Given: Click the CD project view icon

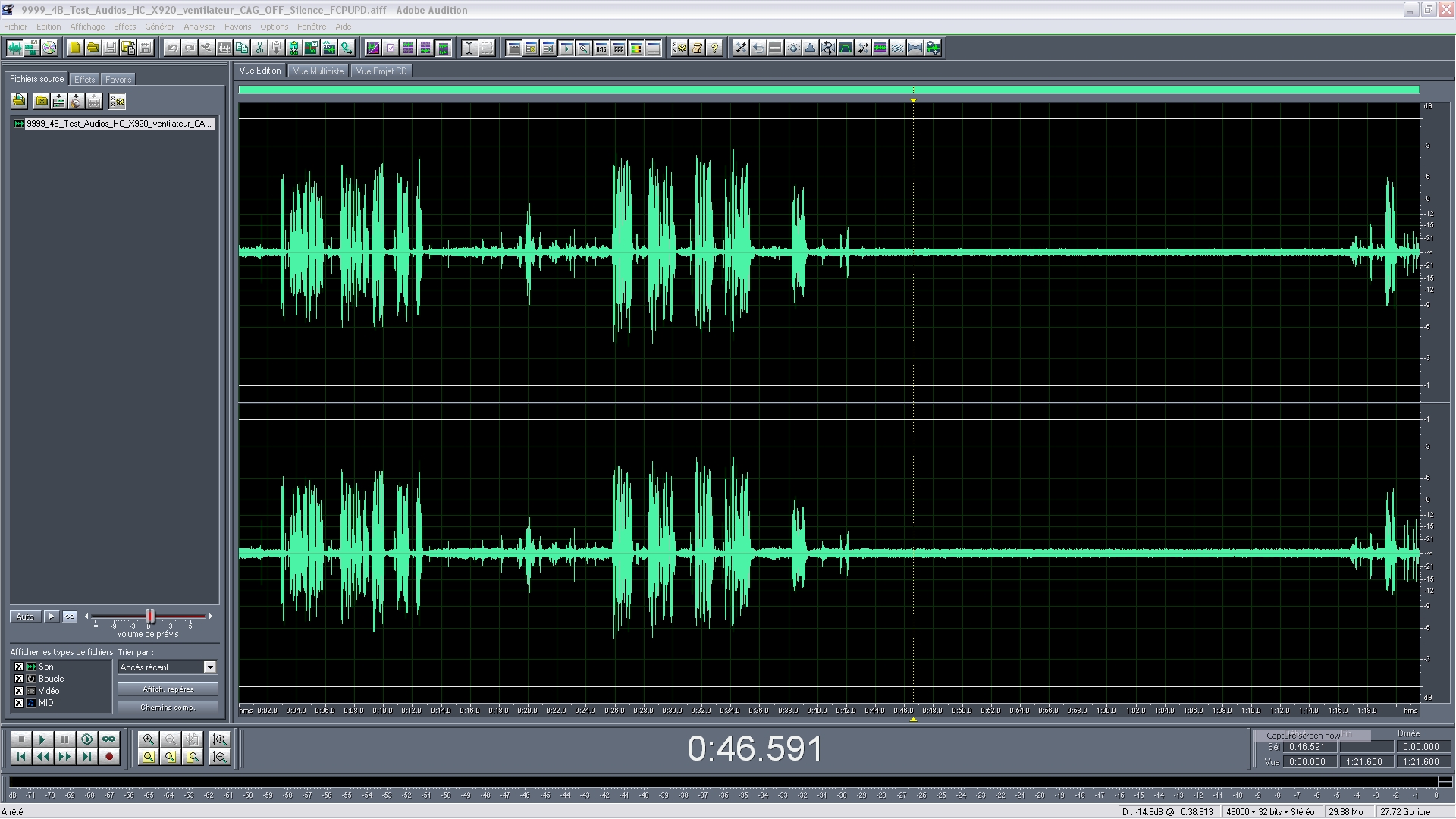Looking at the screenshot, I should tap(49, 48).
